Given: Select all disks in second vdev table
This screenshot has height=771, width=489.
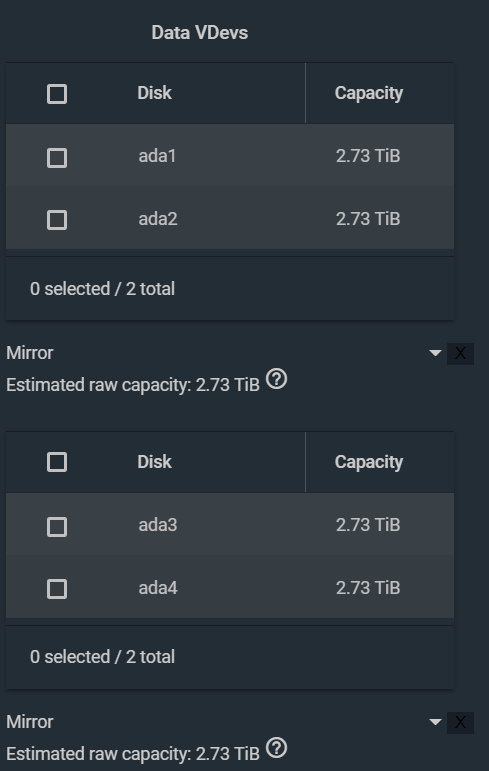Looking at the screenshot, I should [x=57, y=462].
